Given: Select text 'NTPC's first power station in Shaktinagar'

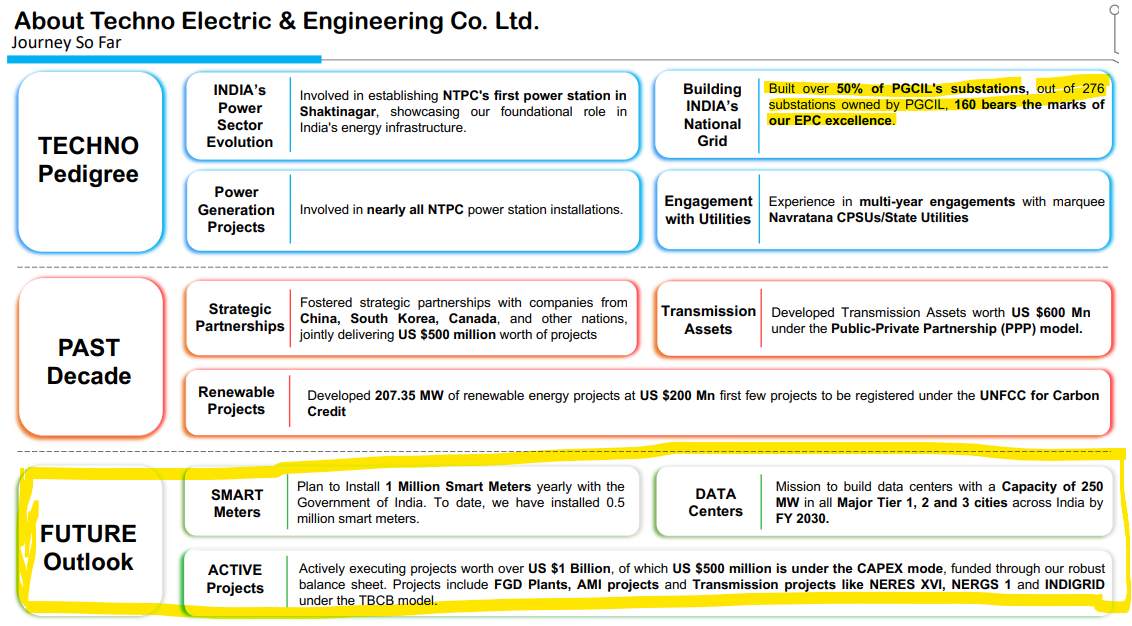Looking at the screenshot, I should 463,103.
